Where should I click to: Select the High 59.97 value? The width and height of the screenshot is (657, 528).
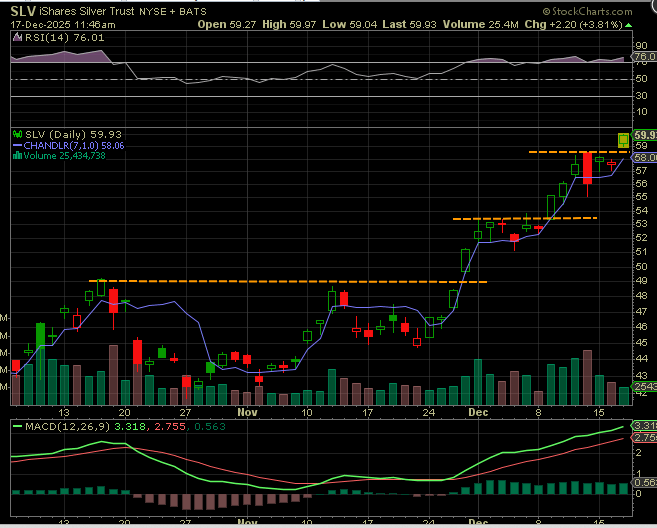point(289,24)
